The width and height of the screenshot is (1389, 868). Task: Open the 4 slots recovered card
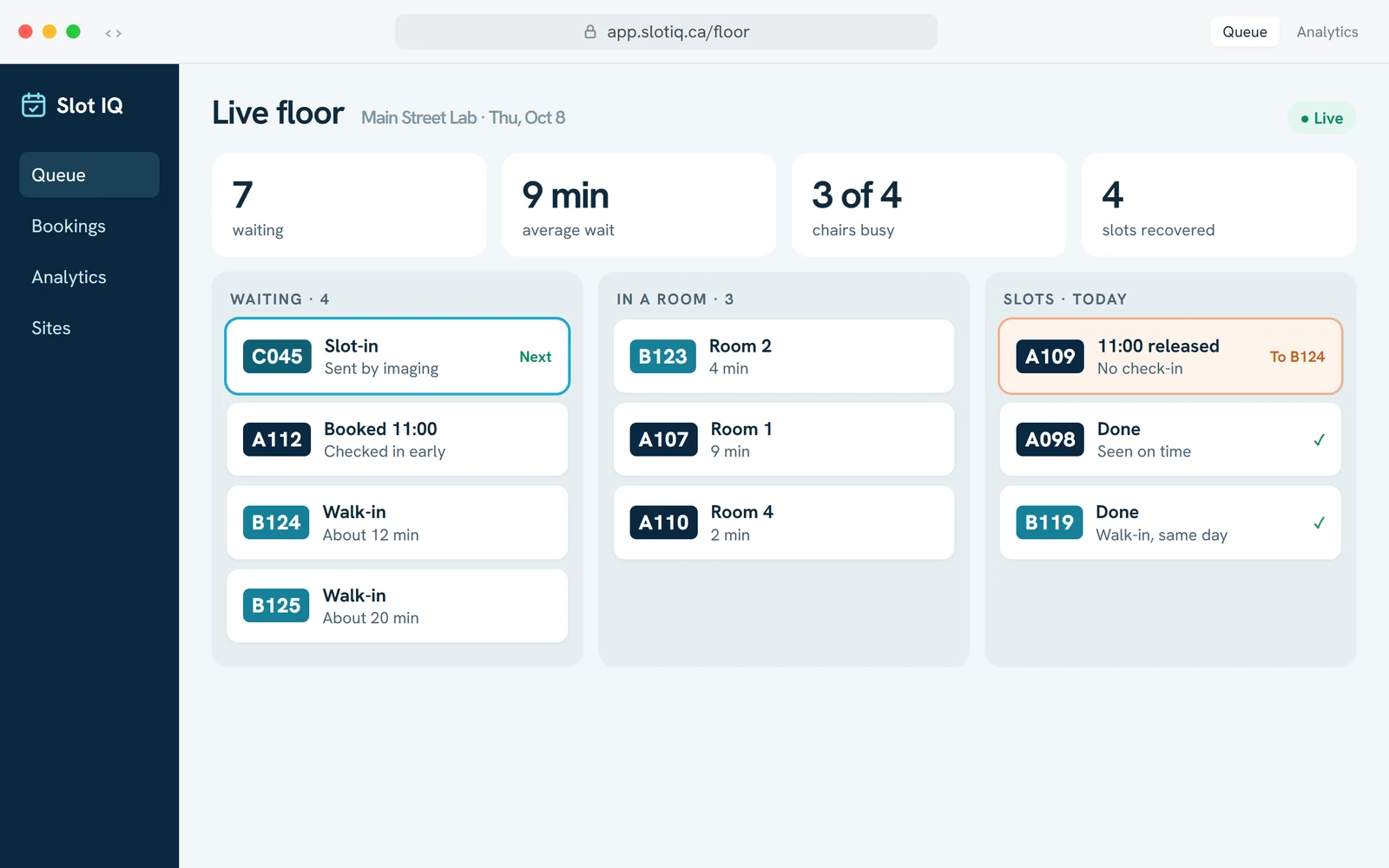click(x=1219, y=205)
